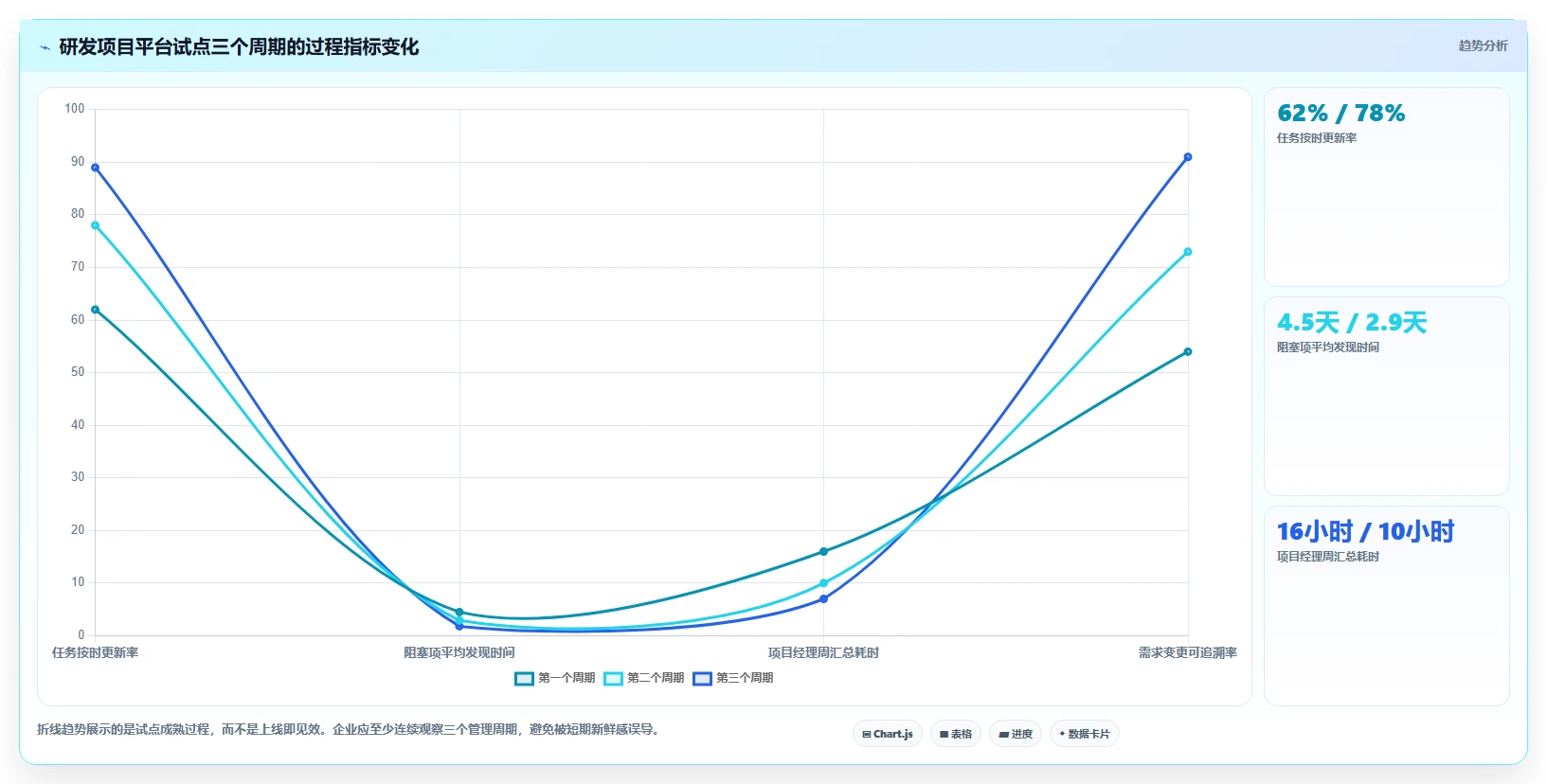Image resolution: width=1547 pixels, height=784 pixels.
Task: Select the 4.5天 / 2.9天 data card
Action: pyautogui.click(x=1387, y=396)
